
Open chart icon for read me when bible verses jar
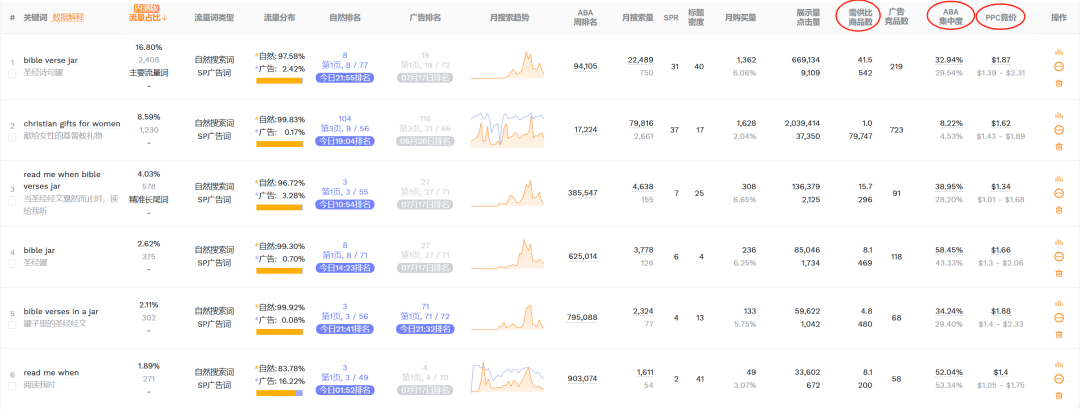point(1059,178)
